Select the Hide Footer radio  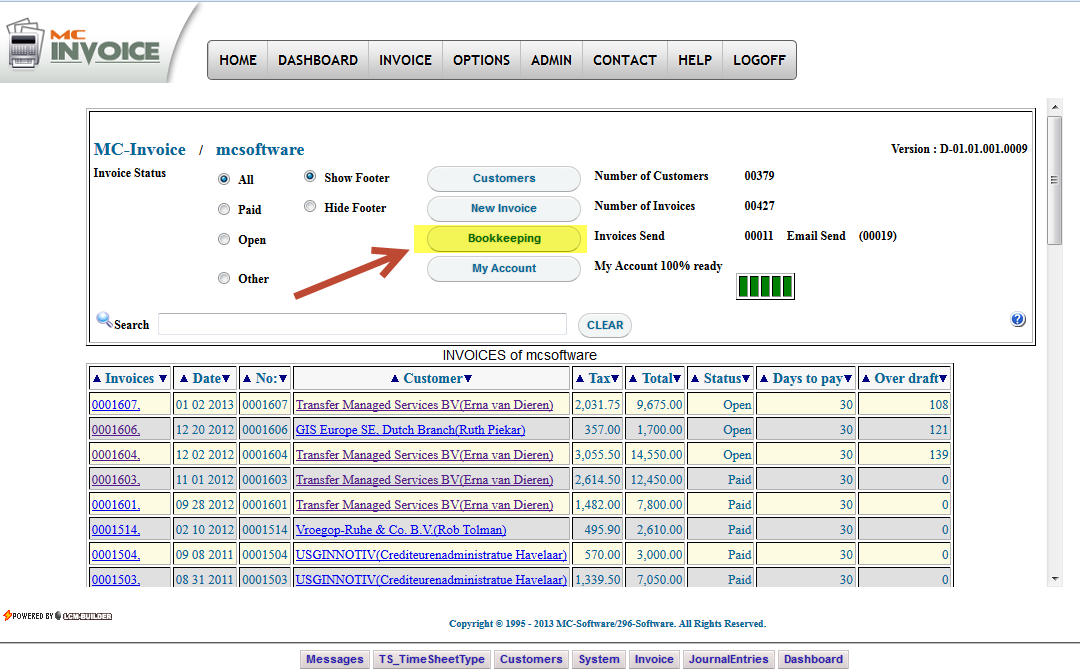310,206
